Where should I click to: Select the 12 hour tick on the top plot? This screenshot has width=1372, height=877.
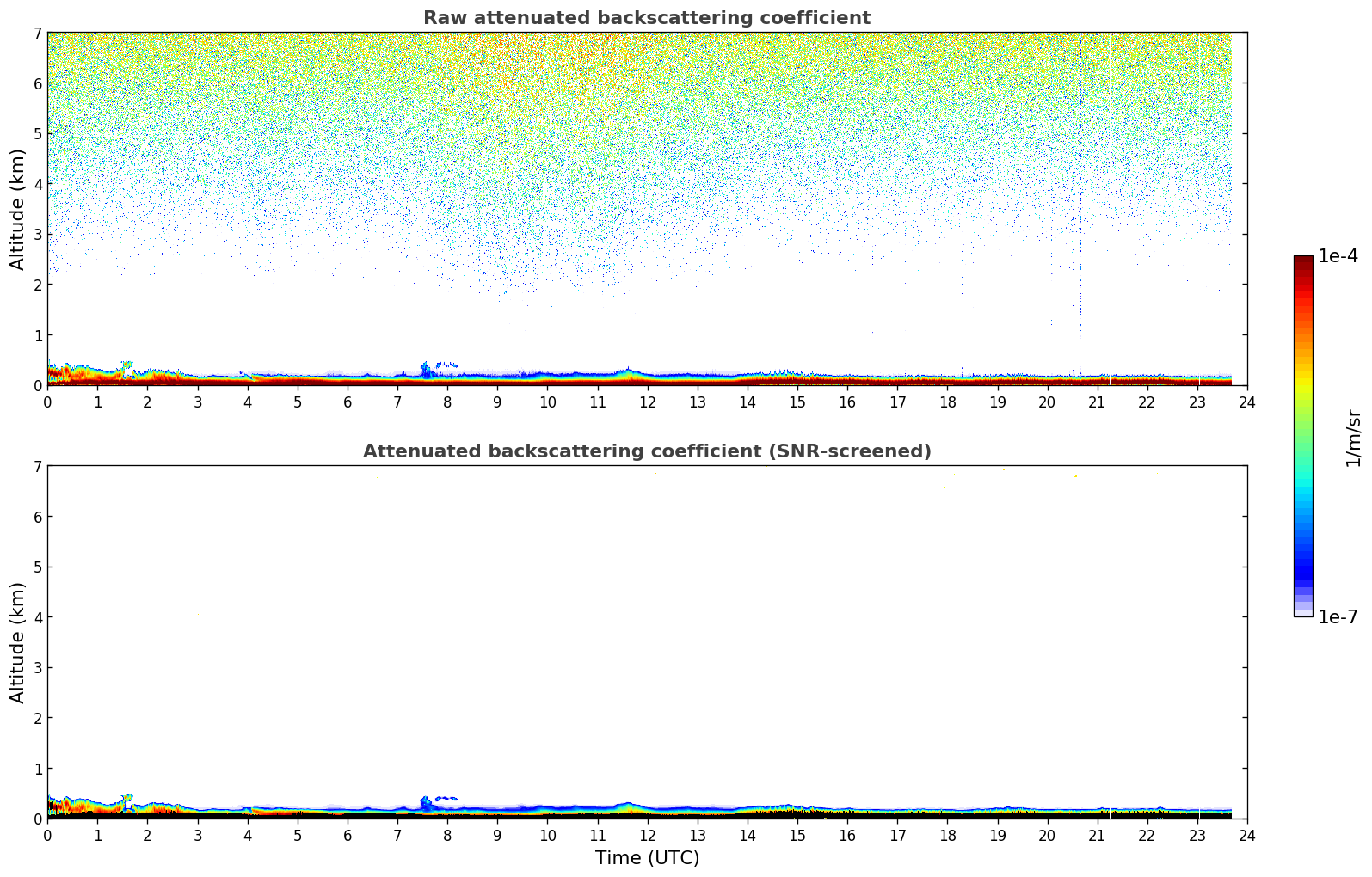tap(647, 402)
